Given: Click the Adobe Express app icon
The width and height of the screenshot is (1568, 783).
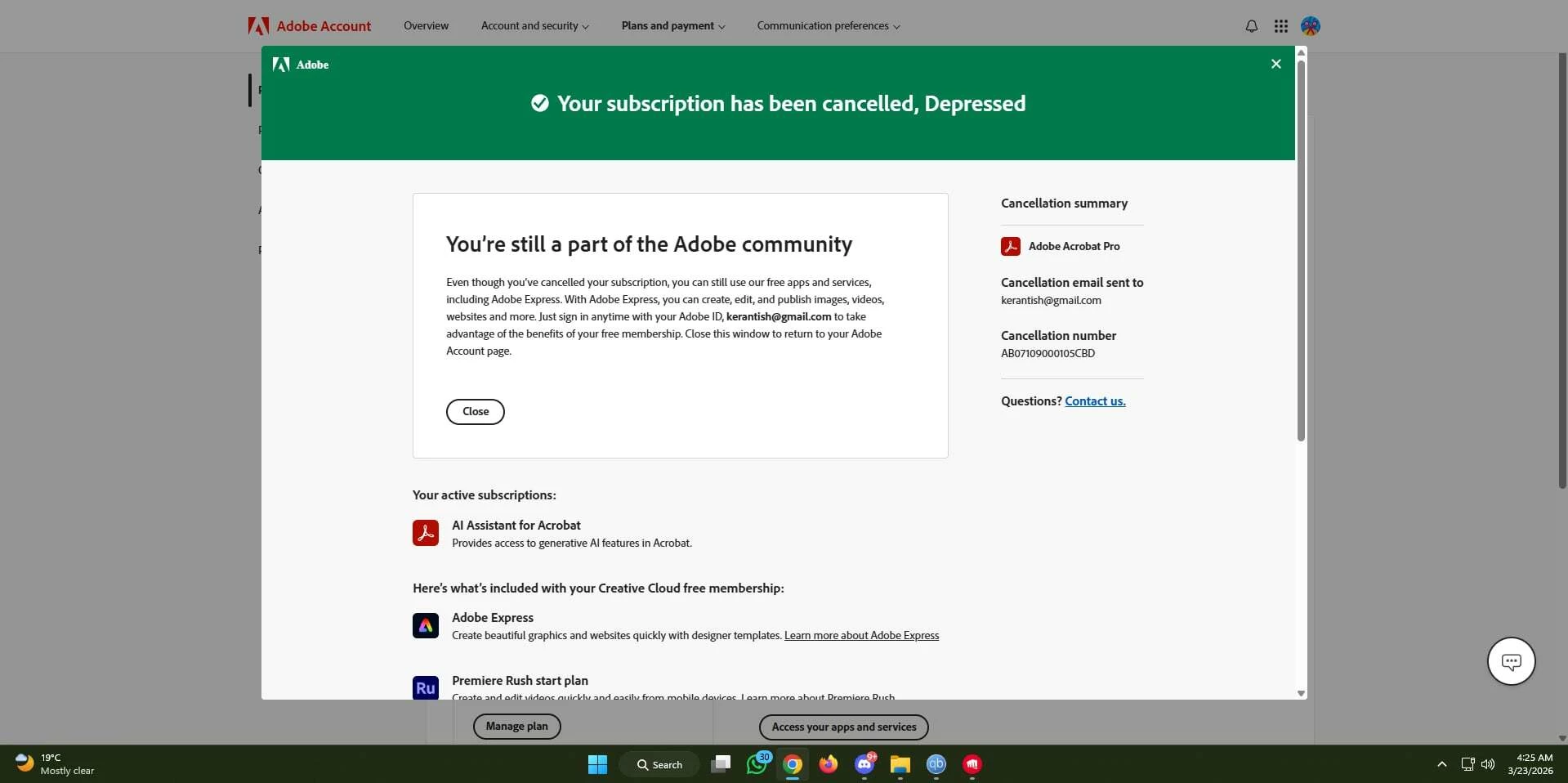Looking at the screenshot, I should (x=425, y=625).
